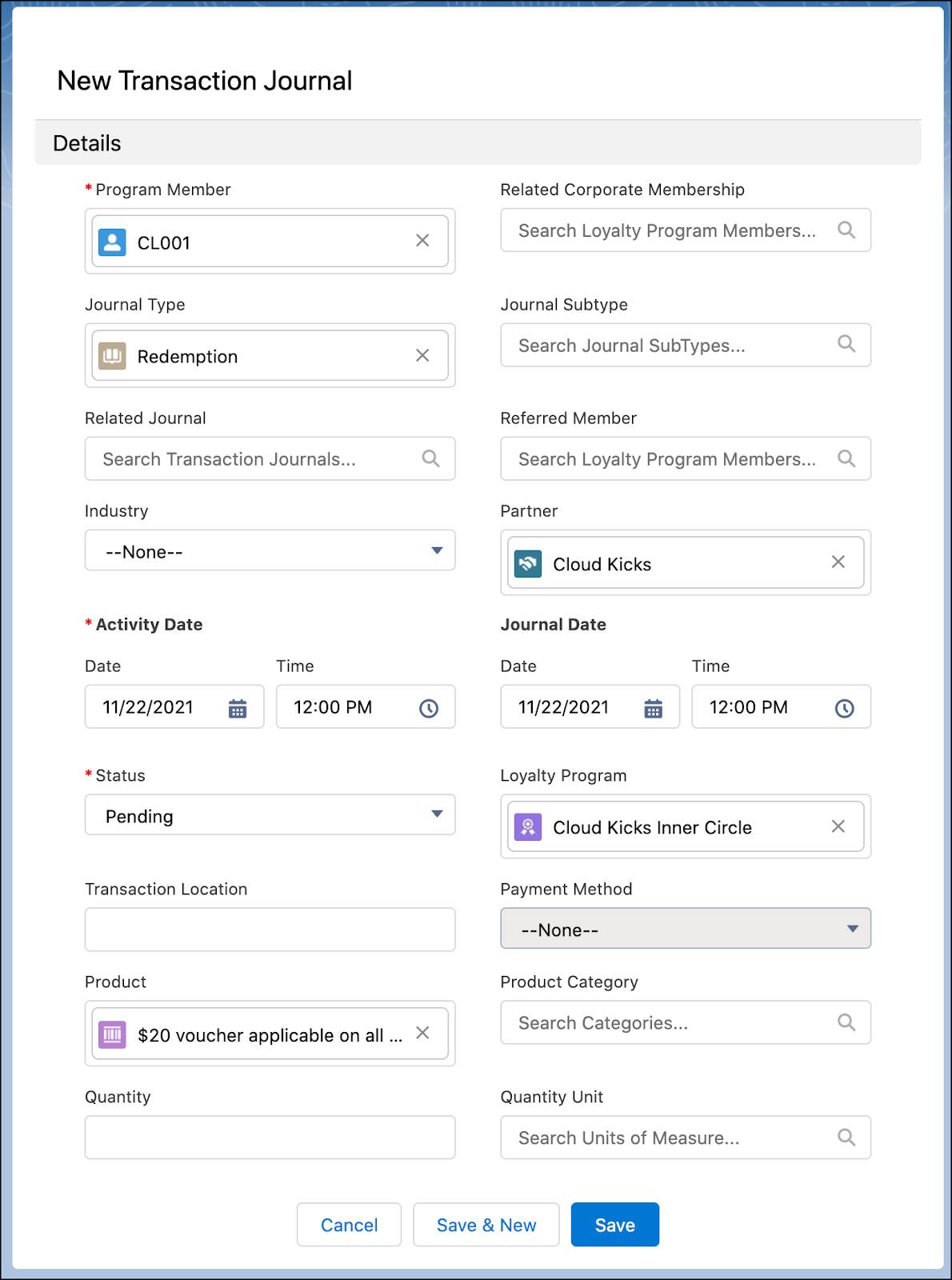Open the Industry dropdown
This screenshot has width=952, height=1280.
tap(270, 550)
